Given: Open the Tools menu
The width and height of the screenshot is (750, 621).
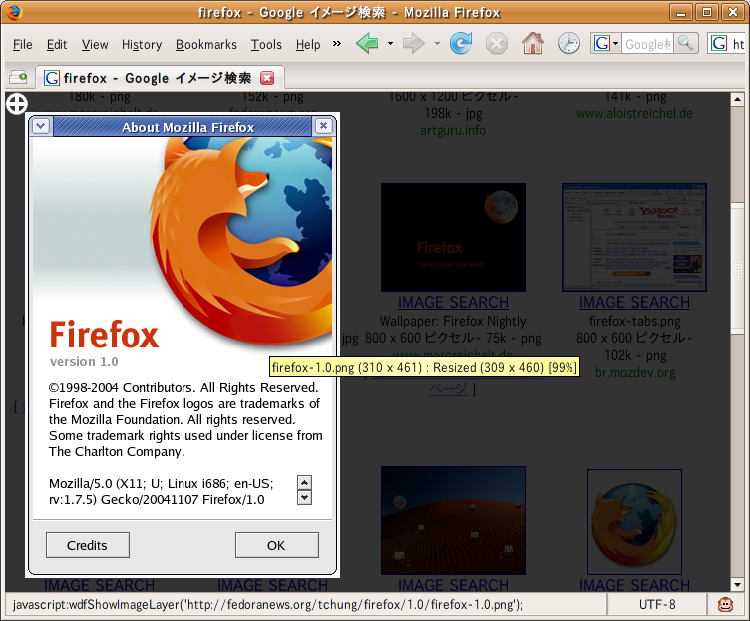Looking at the screenshot, I should [266, 44].
